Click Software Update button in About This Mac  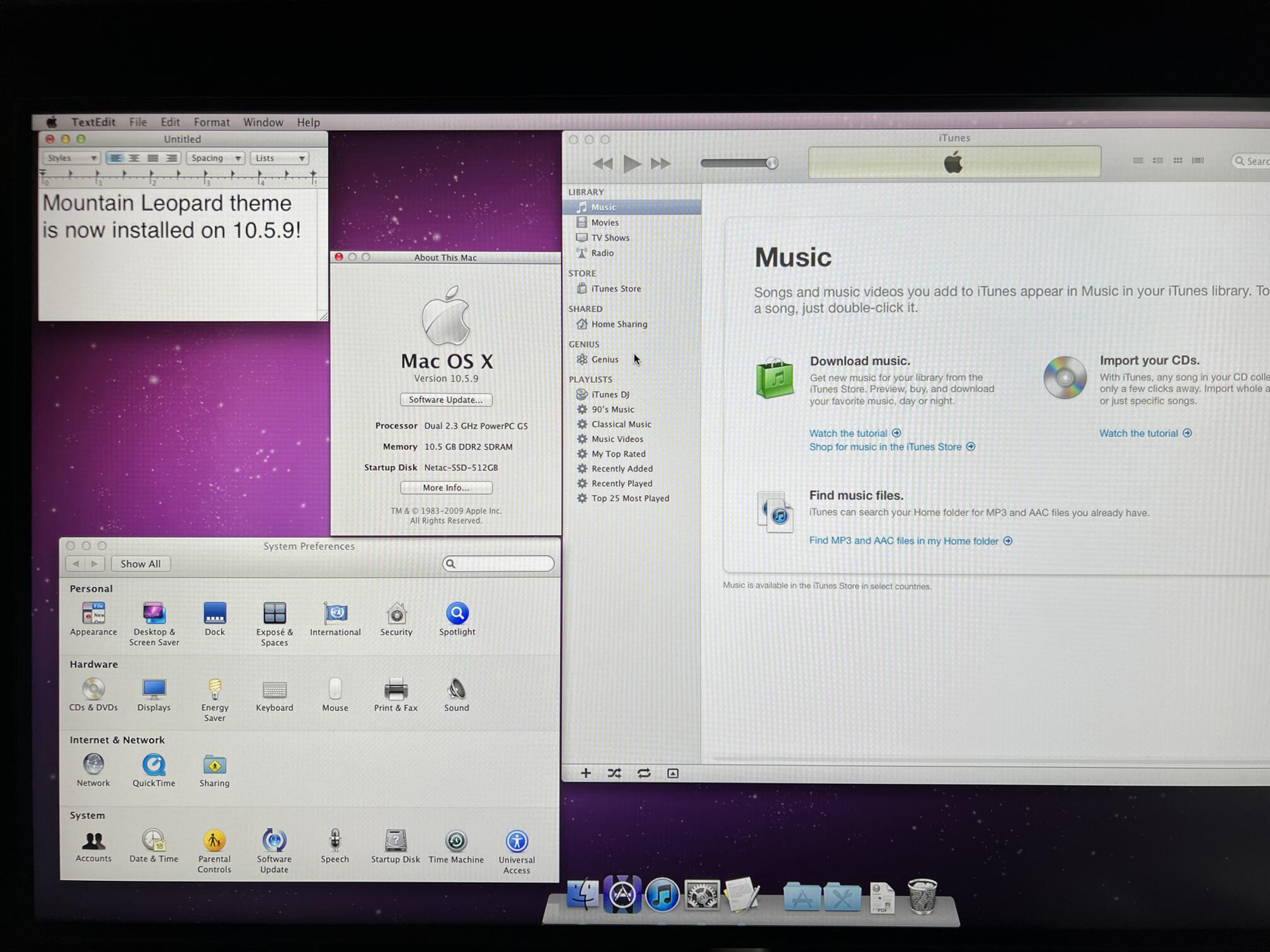click(446, 400)
